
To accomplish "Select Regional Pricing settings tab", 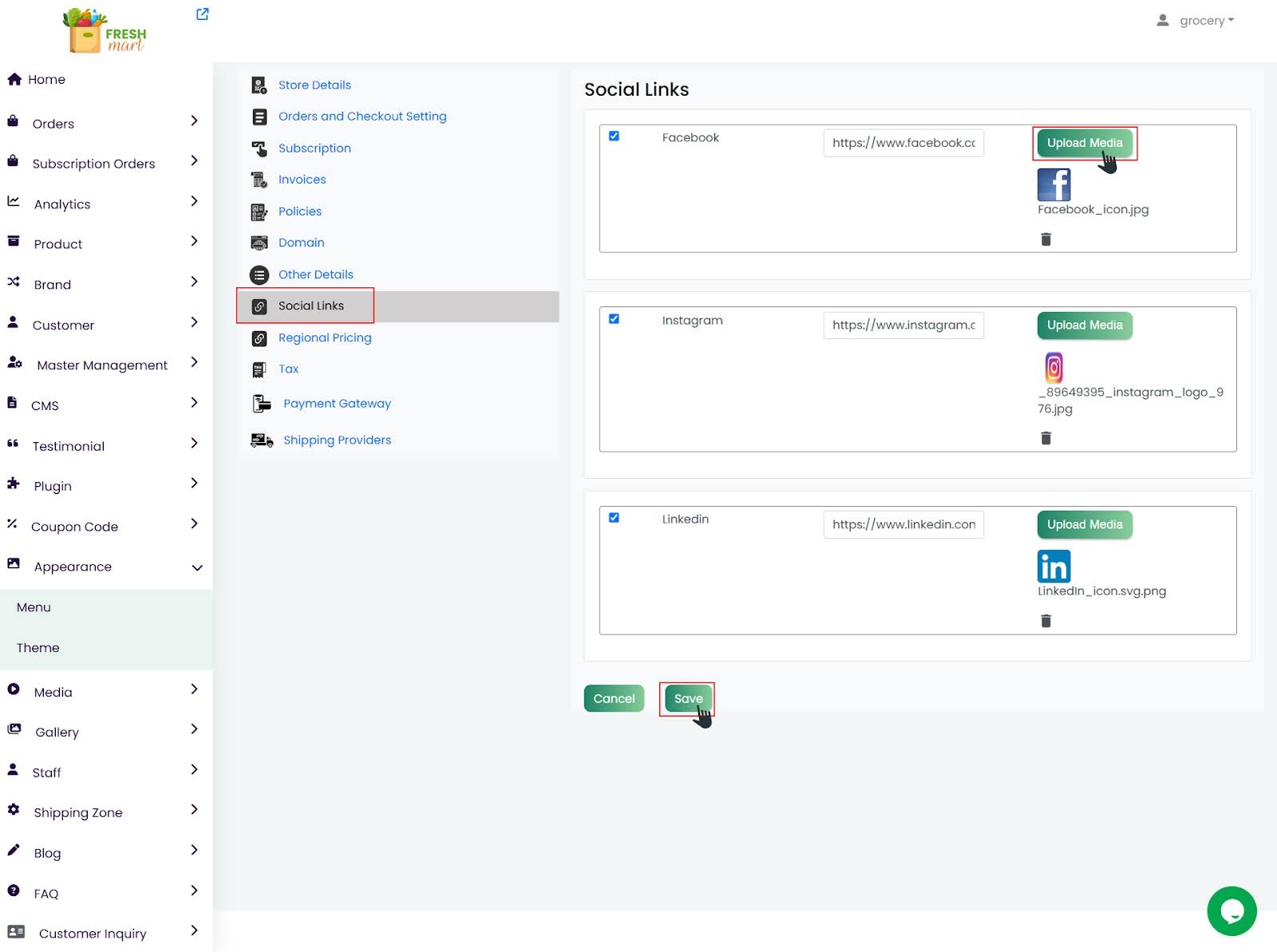I will (324, 338).
